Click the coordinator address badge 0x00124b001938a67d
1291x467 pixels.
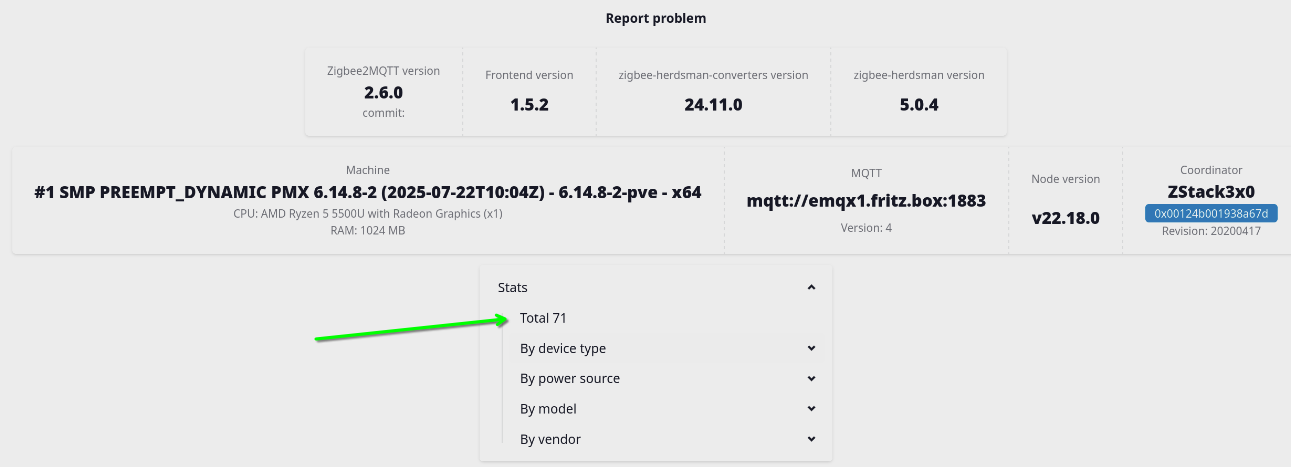1211,213
